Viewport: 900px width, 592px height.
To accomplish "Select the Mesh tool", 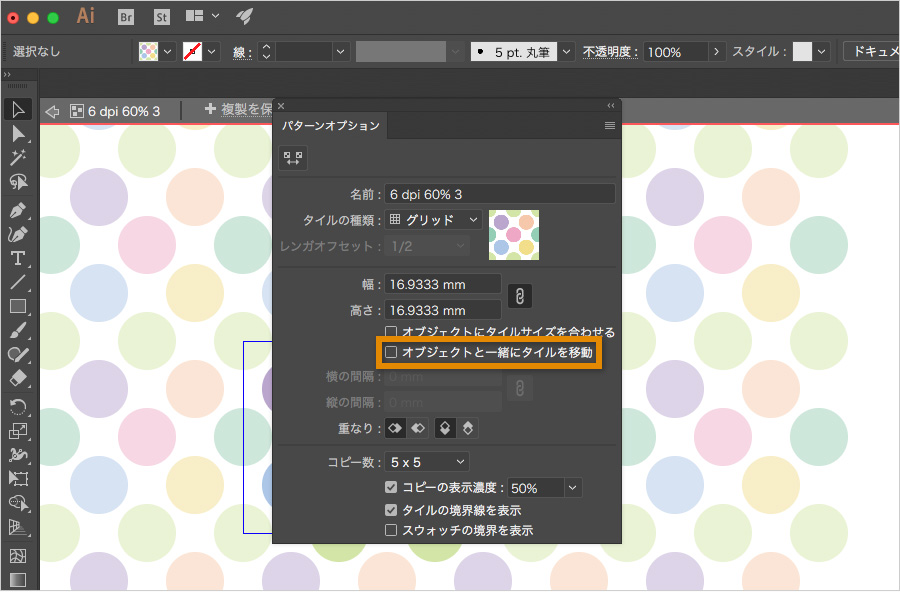I will [x=18, y=555].
